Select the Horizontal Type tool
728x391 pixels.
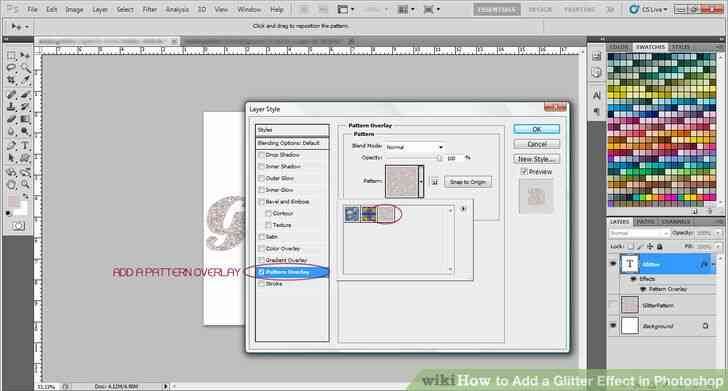(25, 146)
